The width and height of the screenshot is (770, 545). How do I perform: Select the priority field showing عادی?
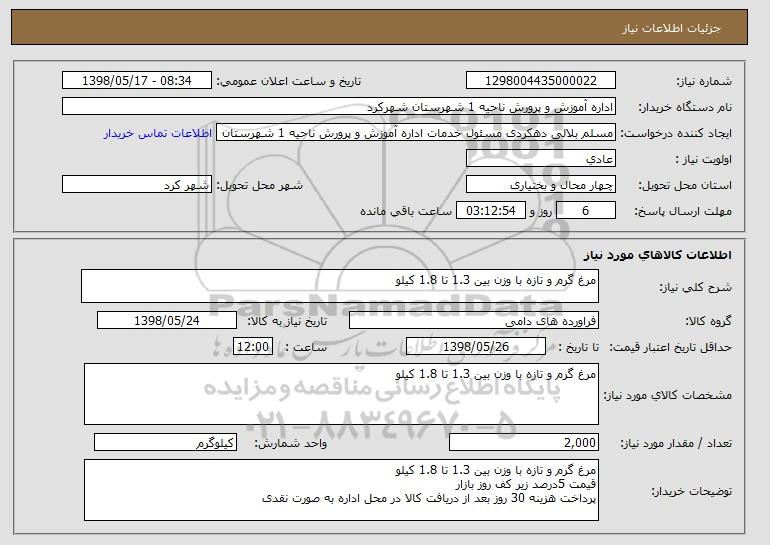[x=541, y=159]
